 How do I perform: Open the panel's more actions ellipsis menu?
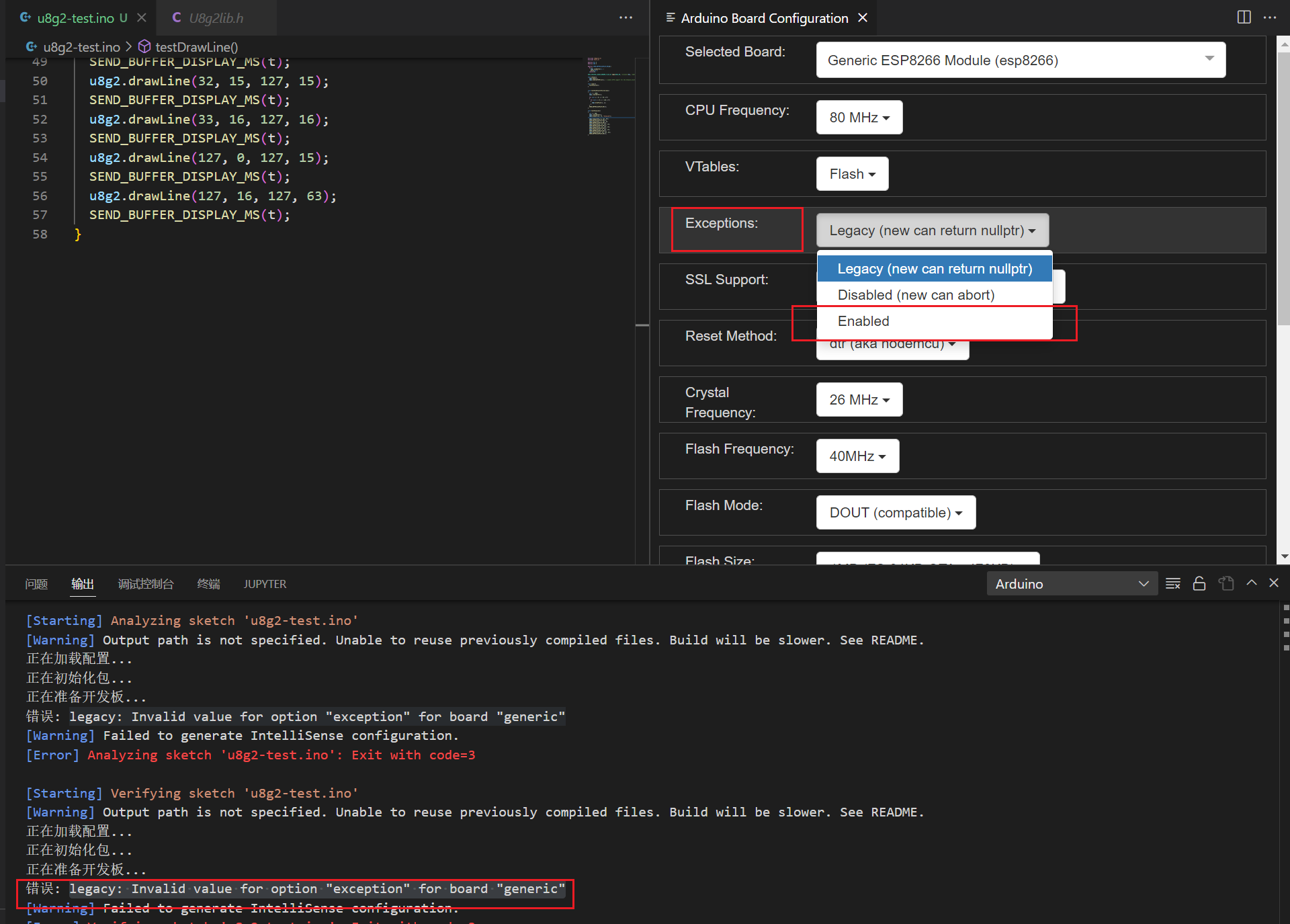1270,17
